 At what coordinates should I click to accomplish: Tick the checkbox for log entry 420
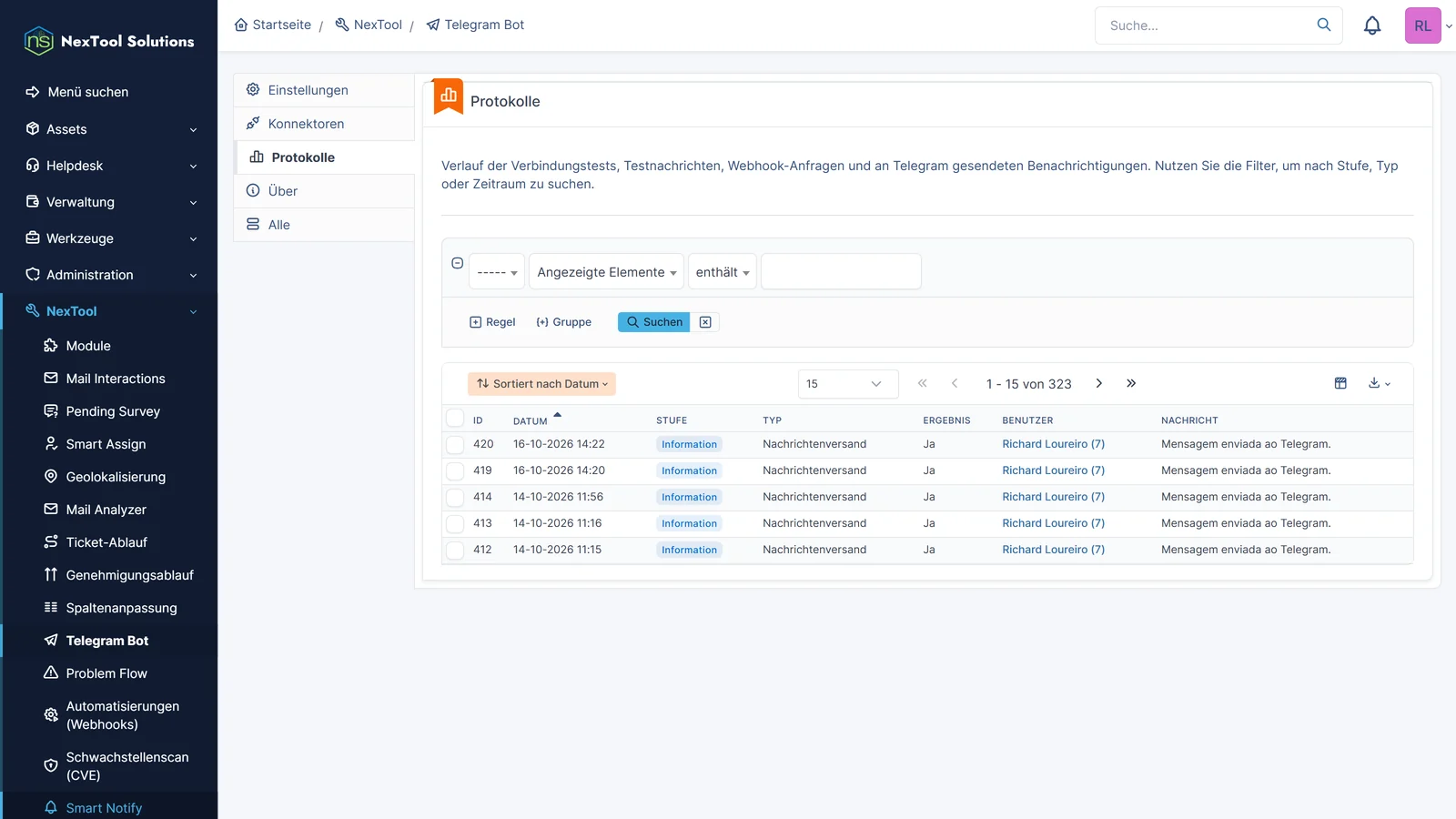[455, 444]
